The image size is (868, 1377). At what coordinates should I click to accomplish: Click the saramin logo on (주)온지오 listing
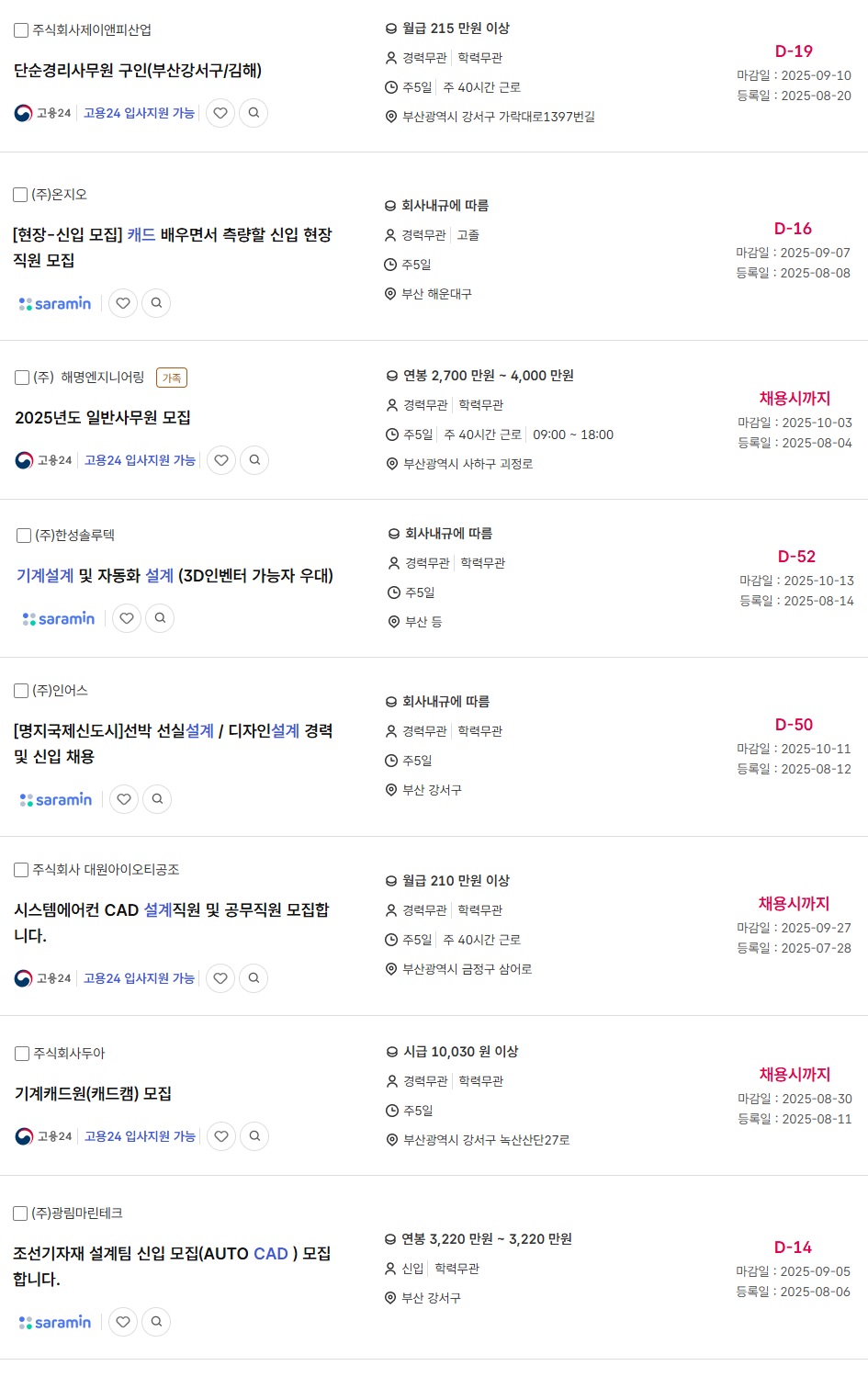[x=55, y=303]
